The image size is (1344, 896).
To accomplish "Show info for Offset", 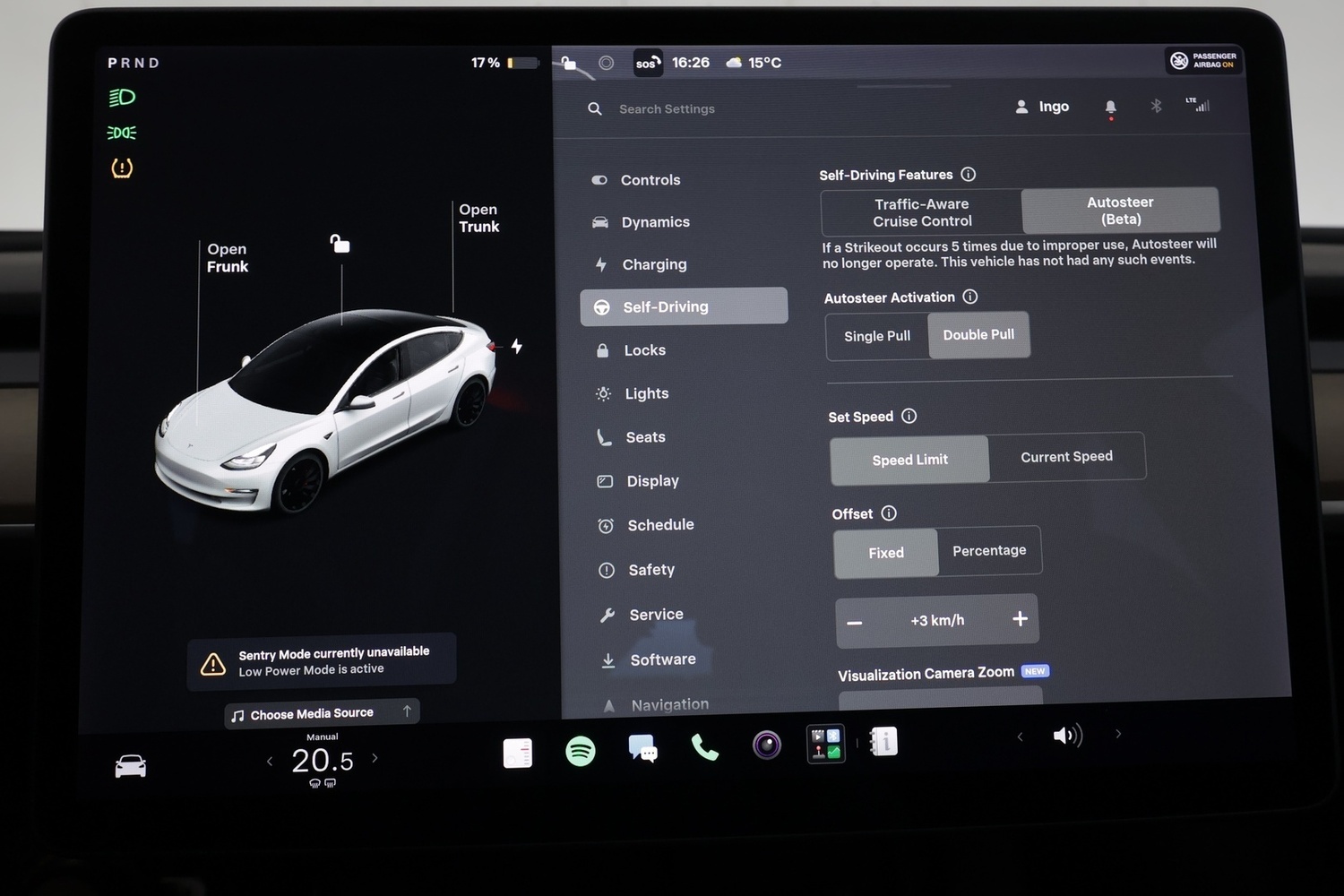I will click(x=889, y=513).
